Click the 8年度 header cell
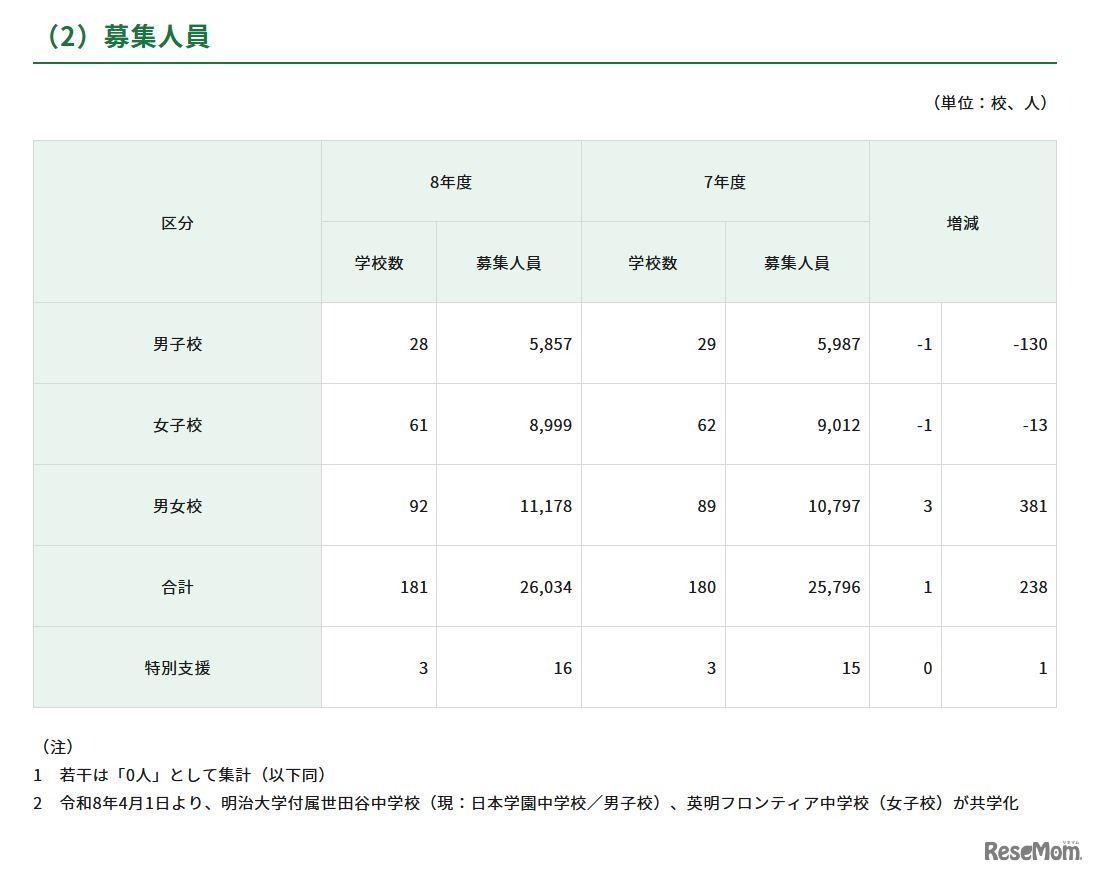Screen dimensions: 1095x874 [450, 182]
